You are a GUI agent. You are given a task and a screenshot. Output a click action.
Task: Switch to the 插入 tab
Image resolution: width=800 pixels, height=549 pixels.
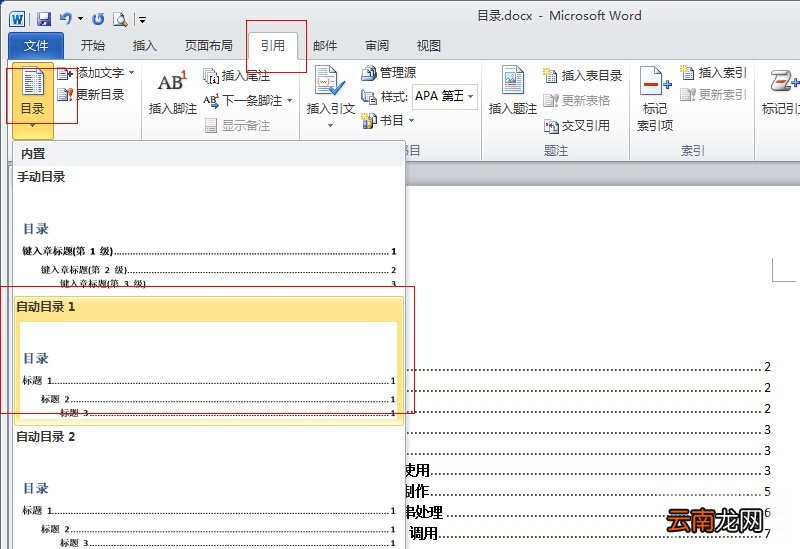(145, 46)
